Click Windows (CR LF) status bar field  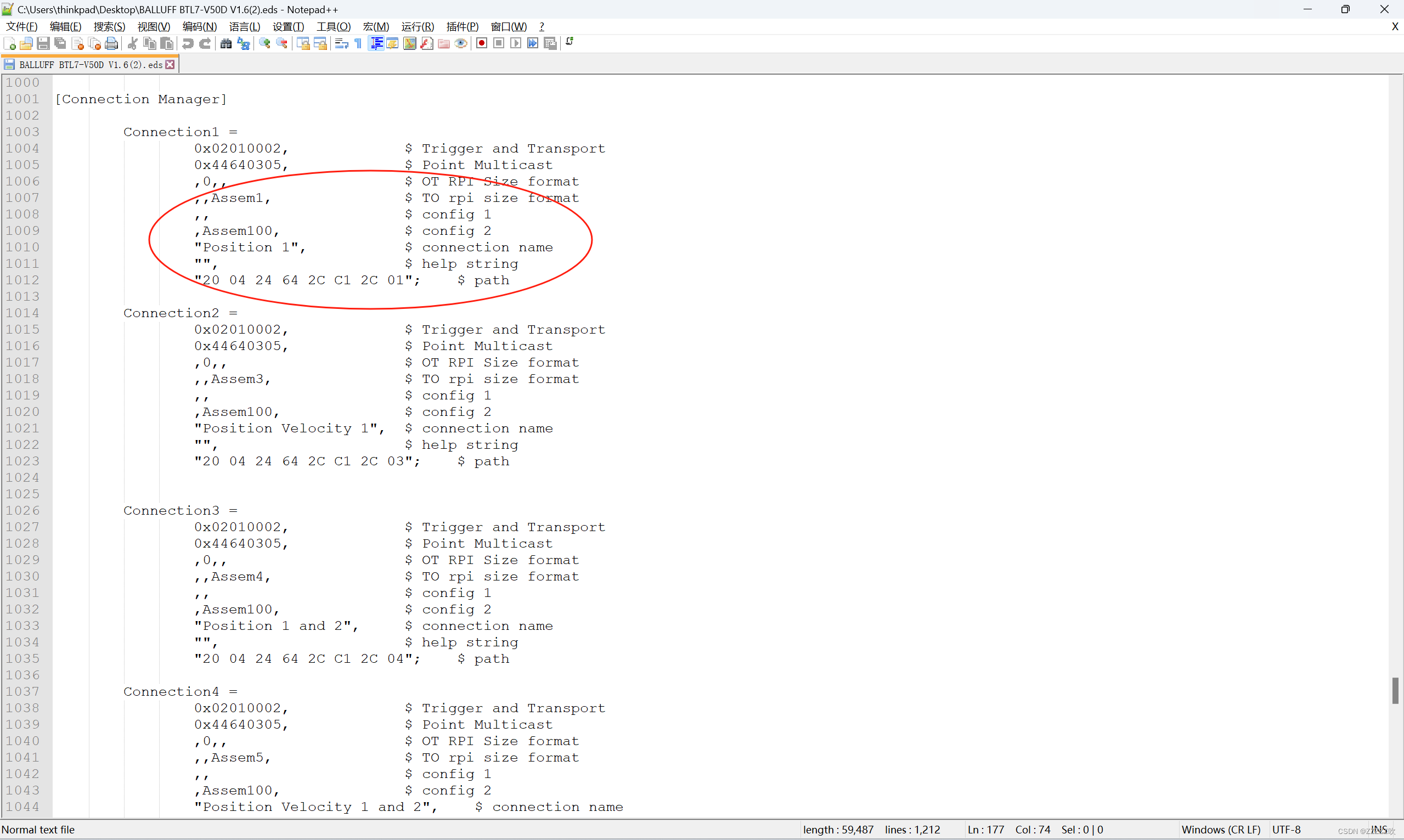[x=1221, y=830]
